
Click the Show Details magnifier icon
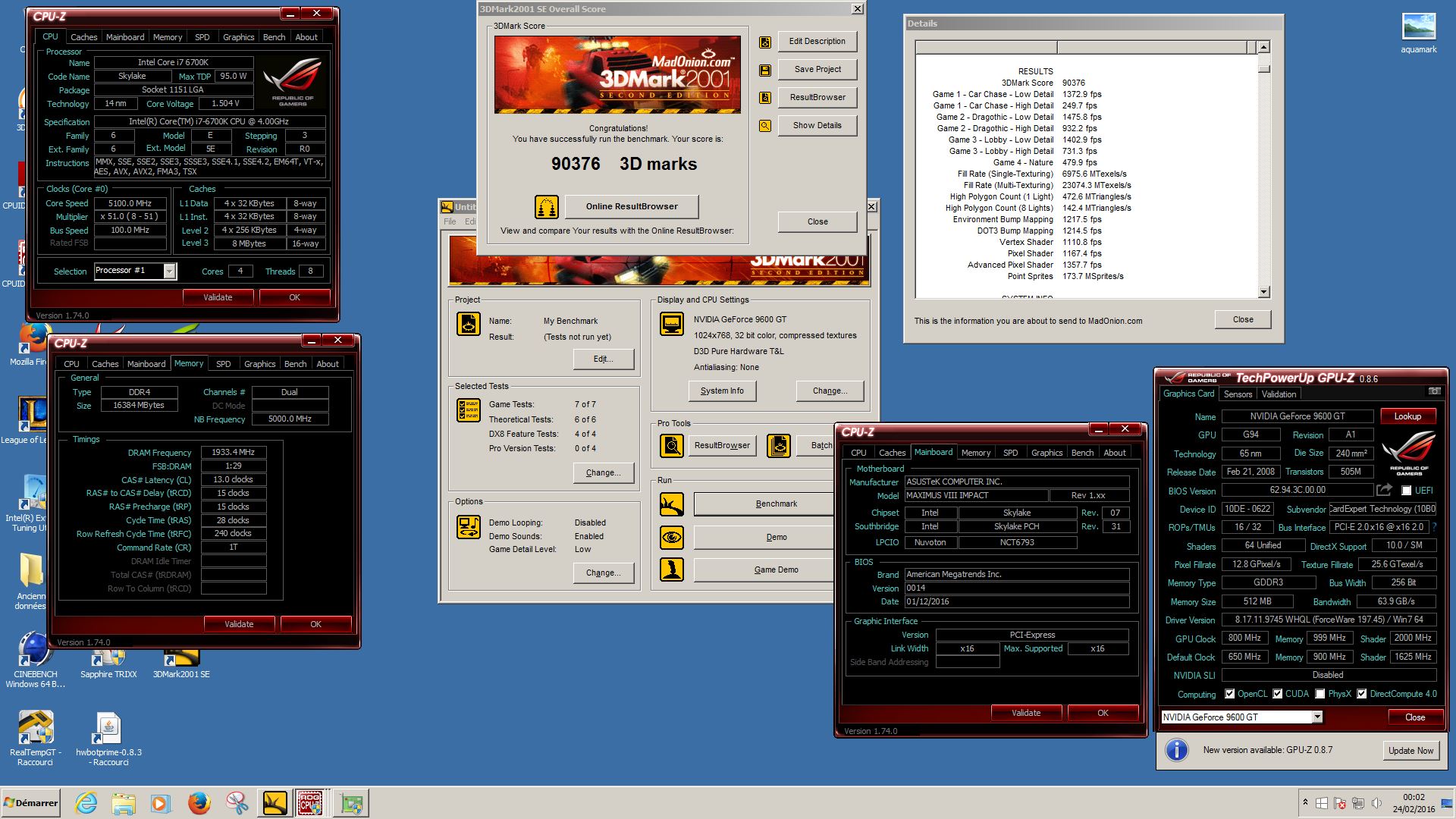pyautogui.click(x=765, y=126)
